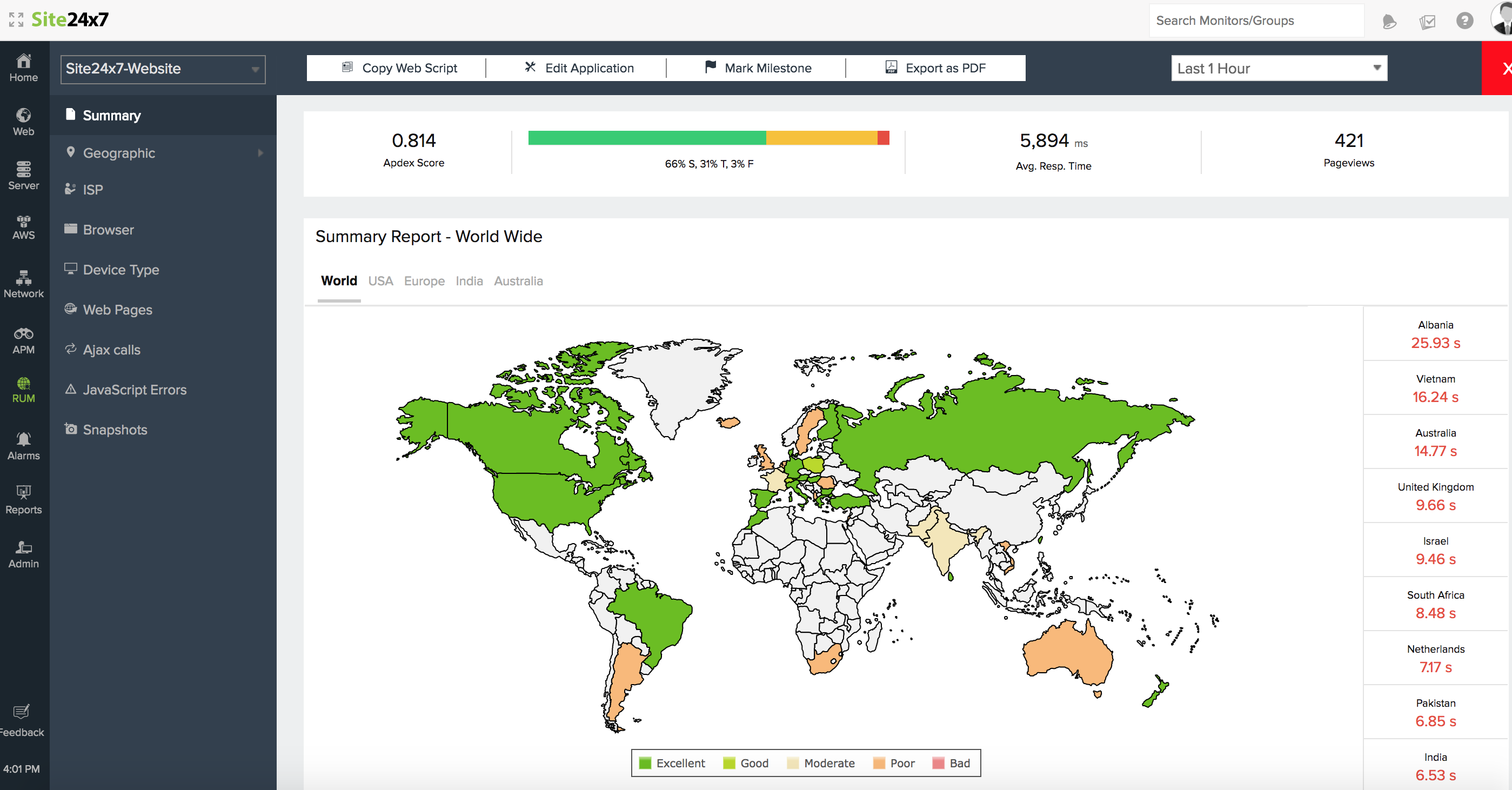Go to AWS monitors icon

tap(23, 221)
